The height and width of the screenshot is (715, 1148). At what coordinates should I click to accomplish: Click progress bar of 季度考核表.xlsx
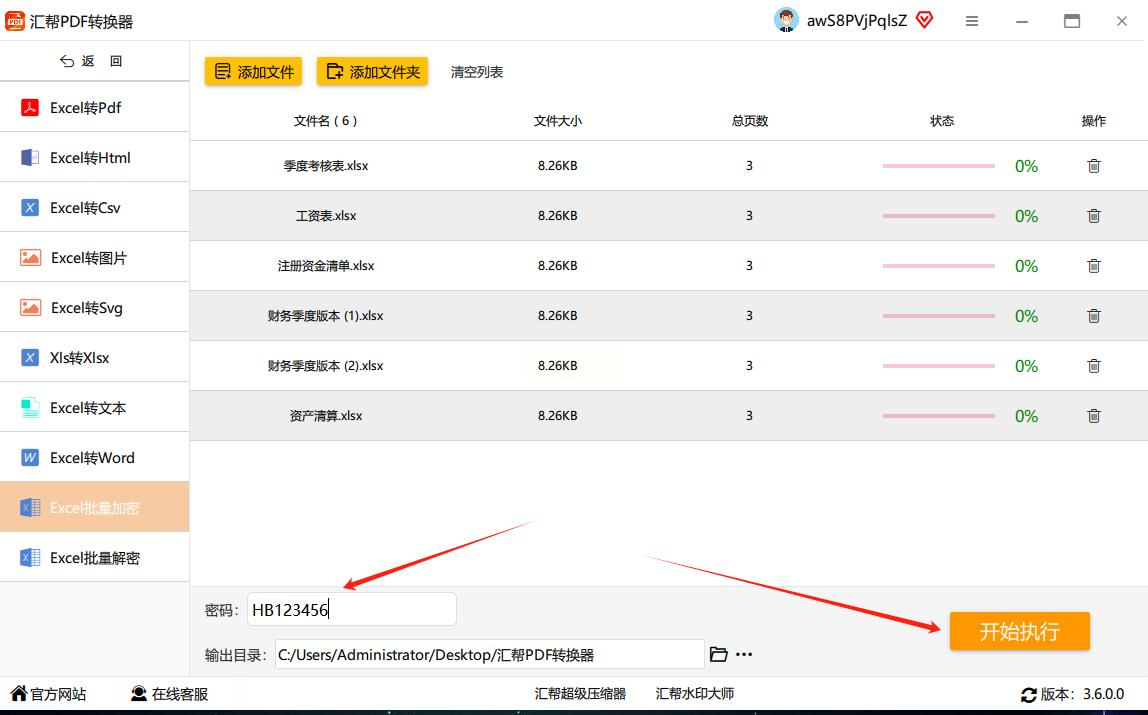[939, 166]
